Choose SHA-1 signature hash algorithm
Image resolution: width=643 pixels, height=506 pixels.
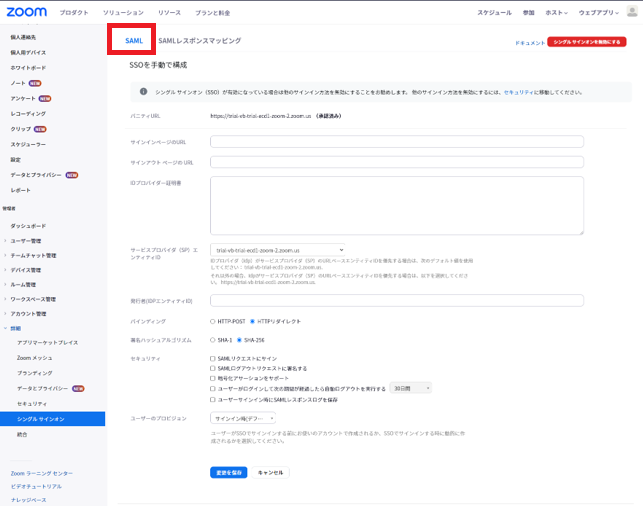213,339
